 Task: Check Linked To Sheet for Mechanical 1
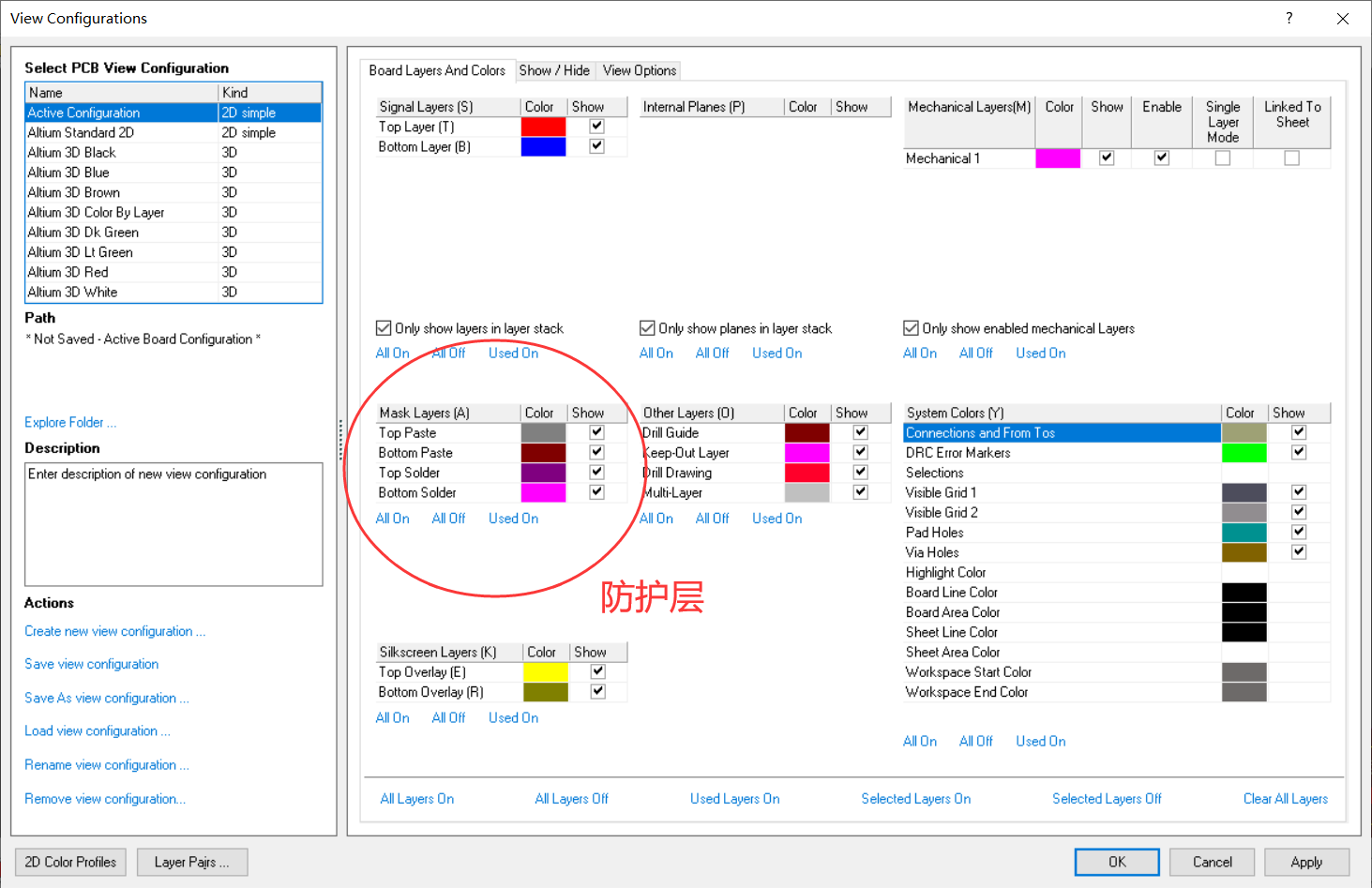click(x=1292, y=158)
